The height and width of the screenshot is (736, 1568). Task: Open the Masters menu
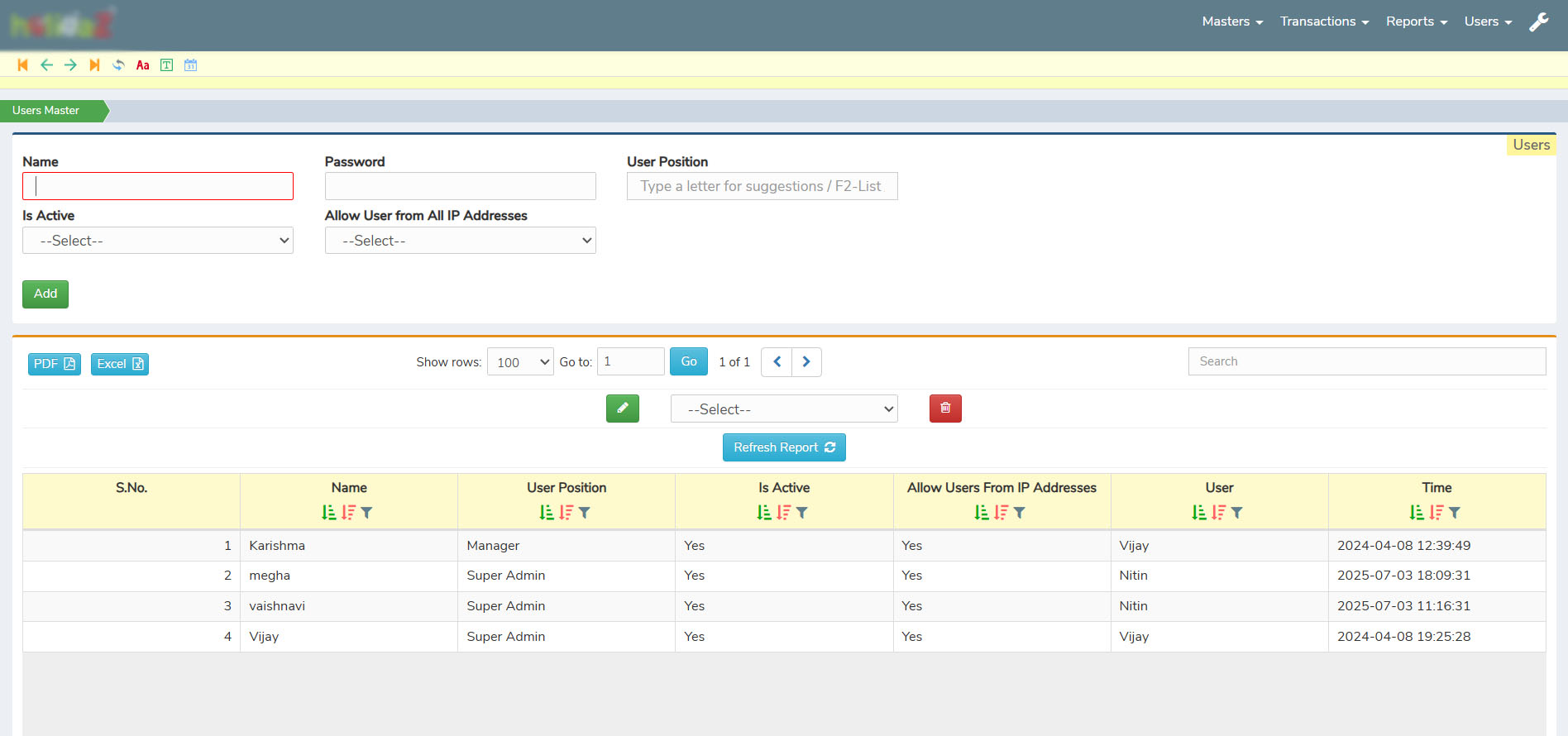pyautogui.click(x=1231, y=22)
